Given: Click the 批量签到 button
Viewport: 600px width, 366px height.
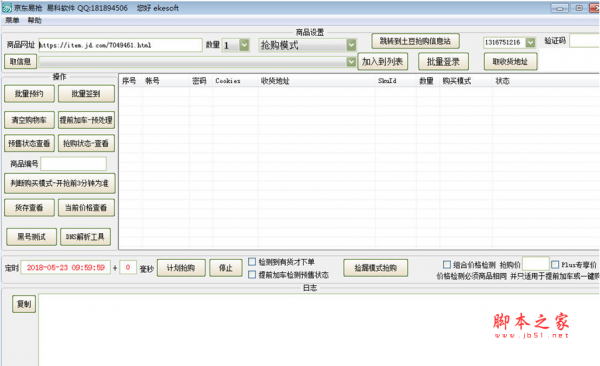Looking at the screenshot, I should tap(86, 94).
